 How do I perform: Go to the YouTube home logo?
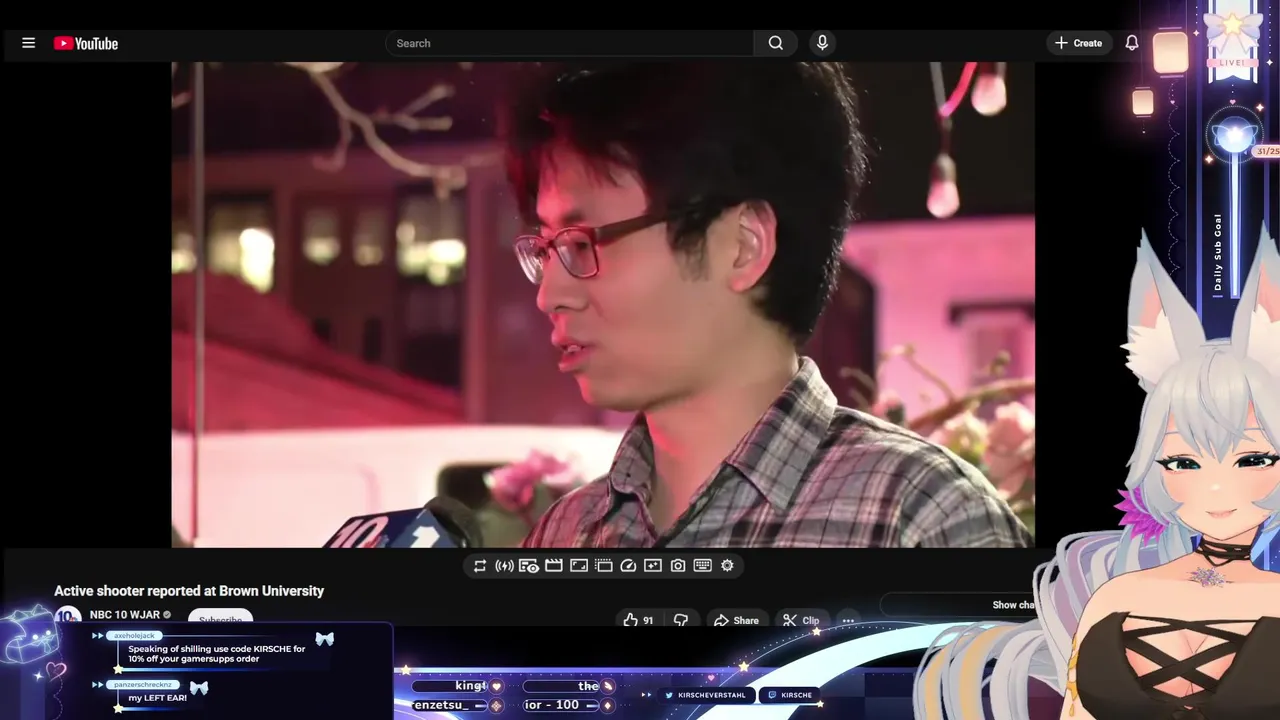click(86, 43)
